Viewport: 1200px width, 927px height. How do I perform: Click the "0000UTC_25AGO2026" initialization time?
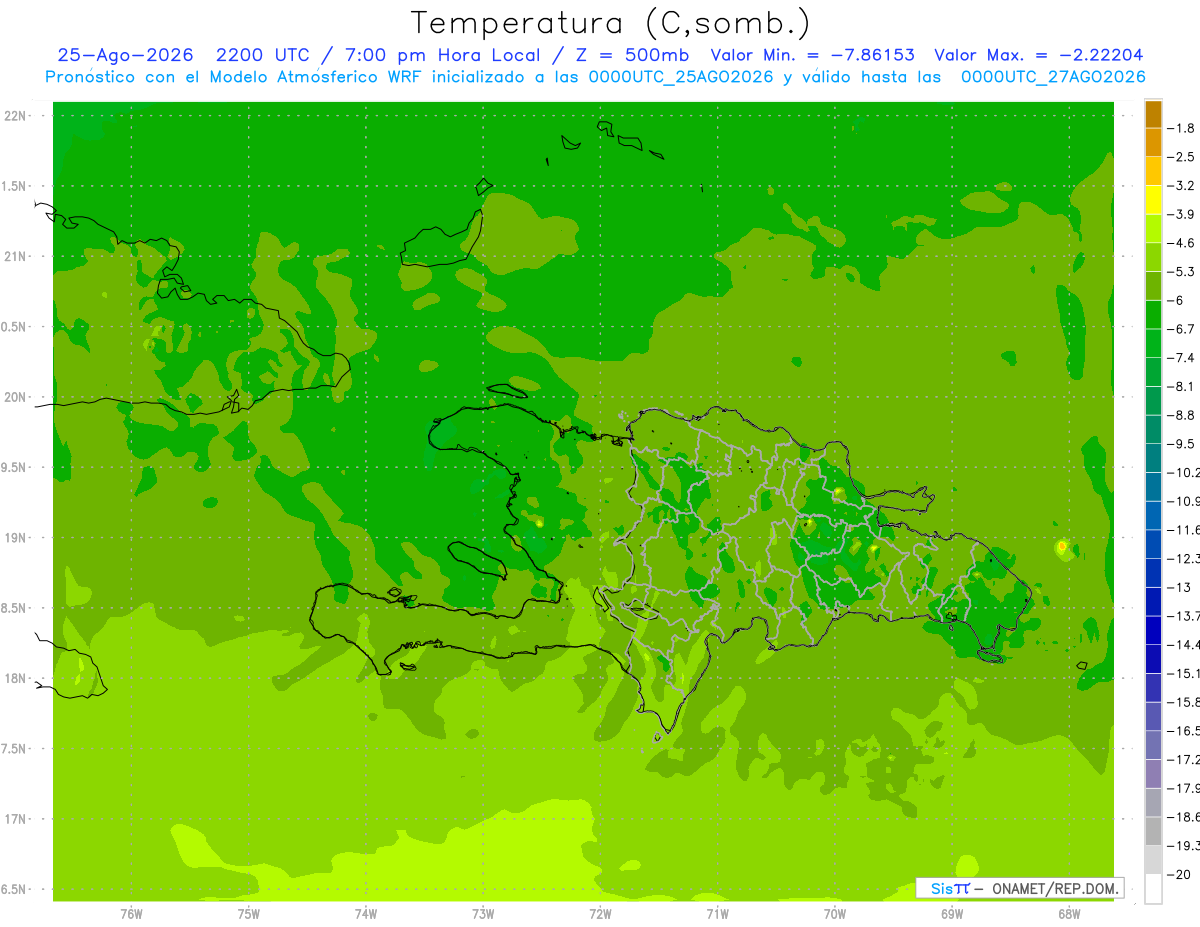(x=680, y=77)
